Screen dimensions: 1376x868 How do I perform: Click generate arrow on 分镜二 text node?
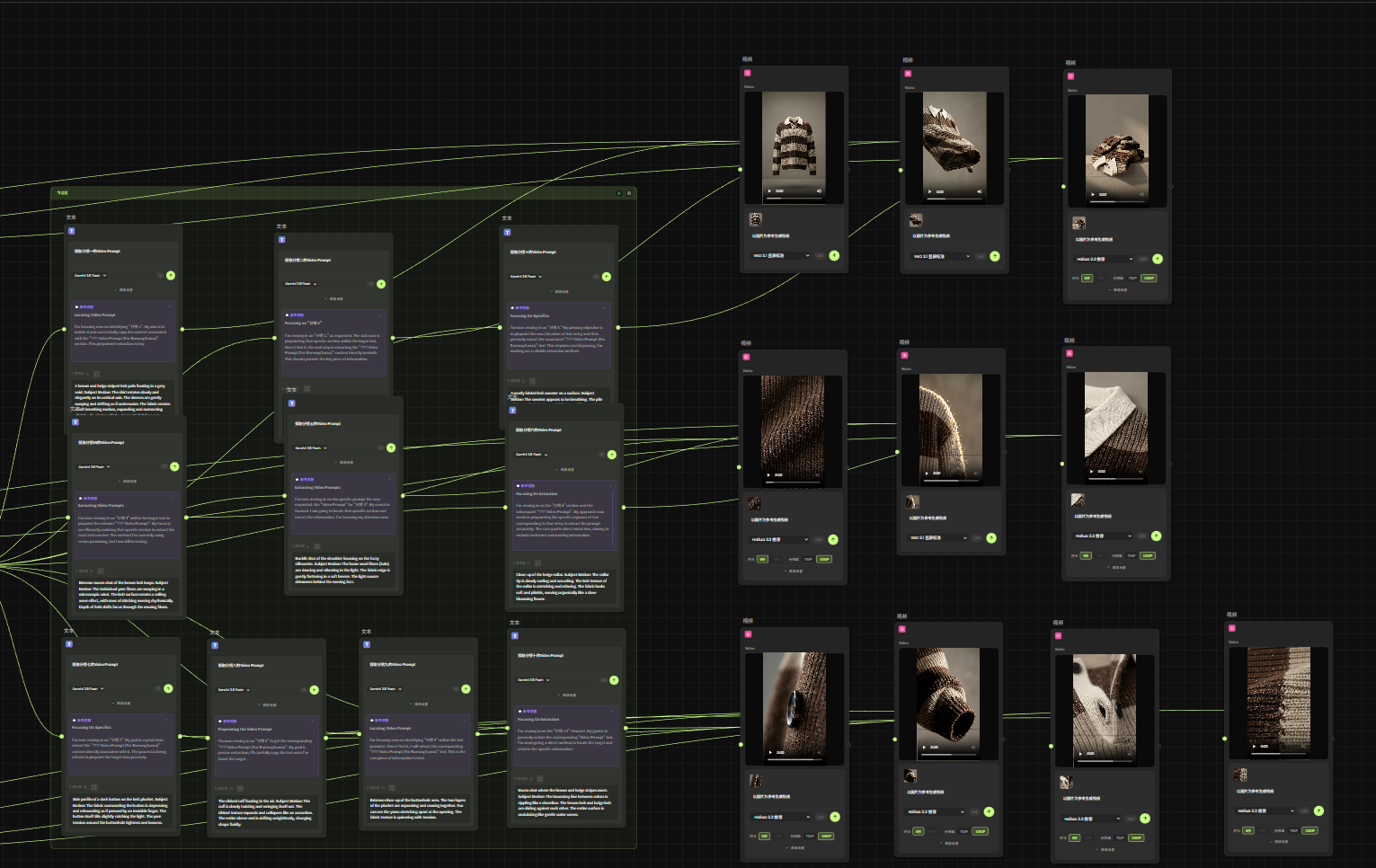pyautogui.click(x=381, y=284)
